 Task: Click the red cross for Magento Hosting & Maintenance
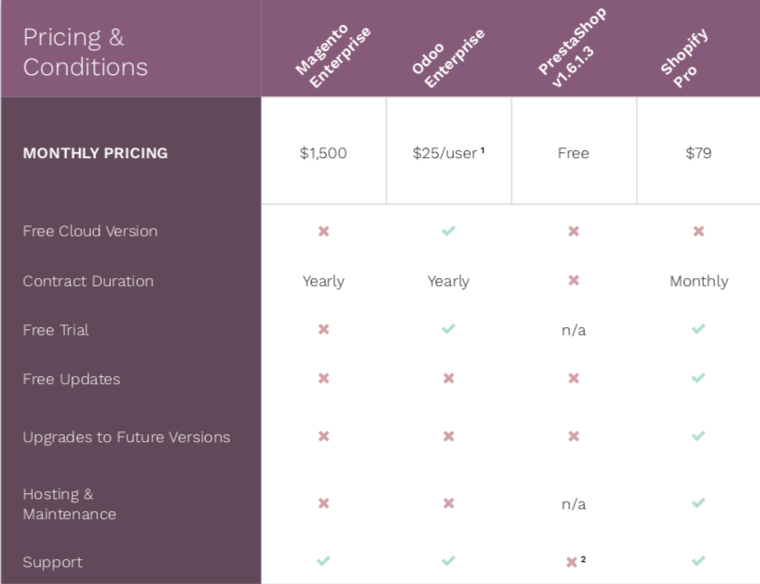pos(323,503)
